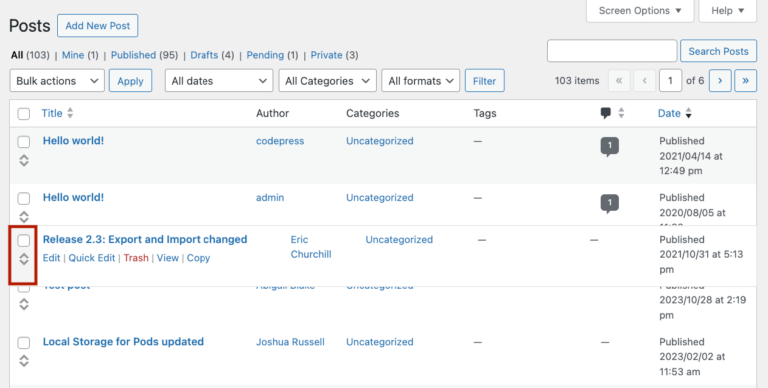This screenshot has width=768, height=388.
Task: Jump to last page of posts
Action: [745, 81]
